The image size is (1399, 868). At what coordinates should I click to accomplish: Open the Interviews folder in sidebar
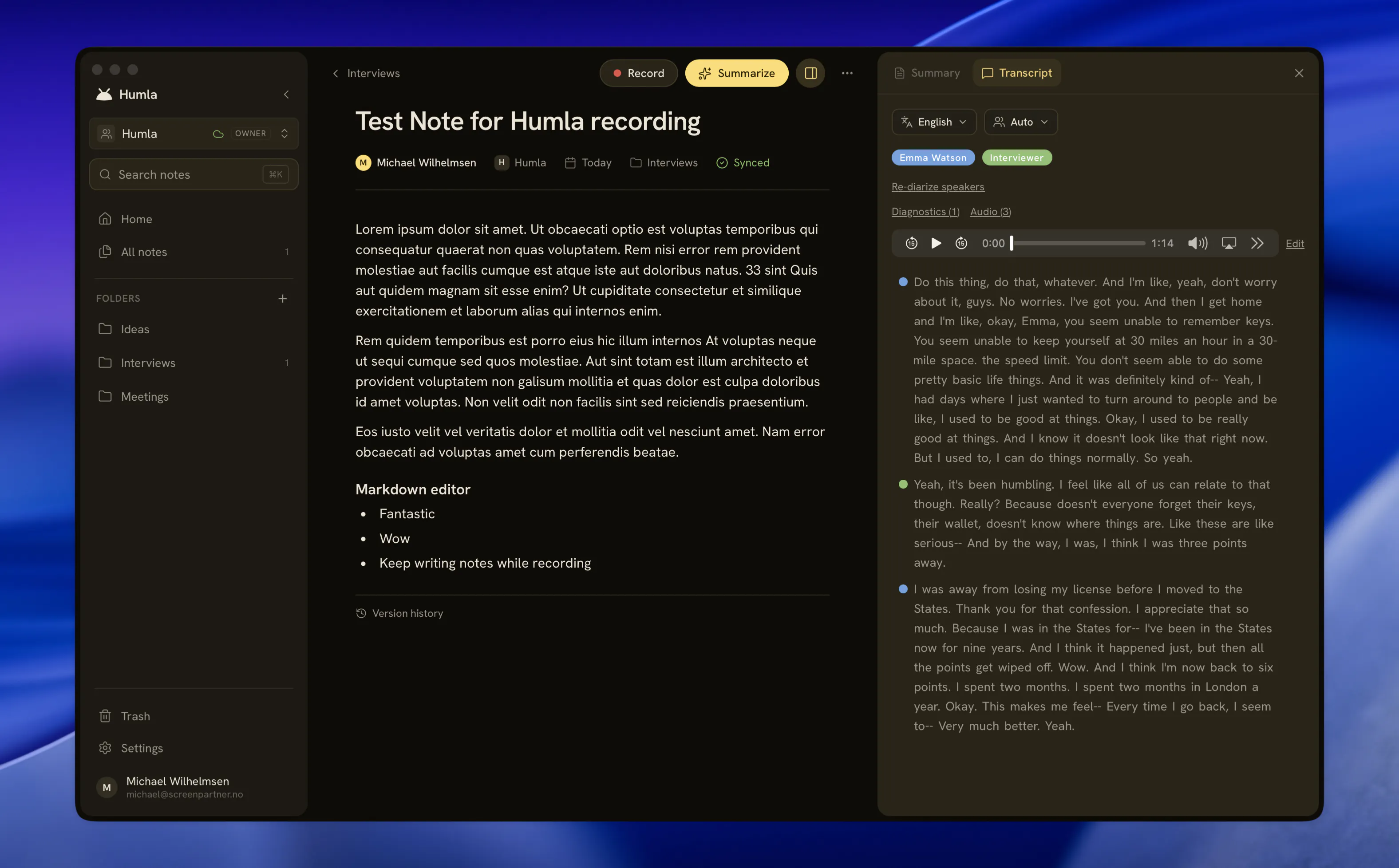194,363
